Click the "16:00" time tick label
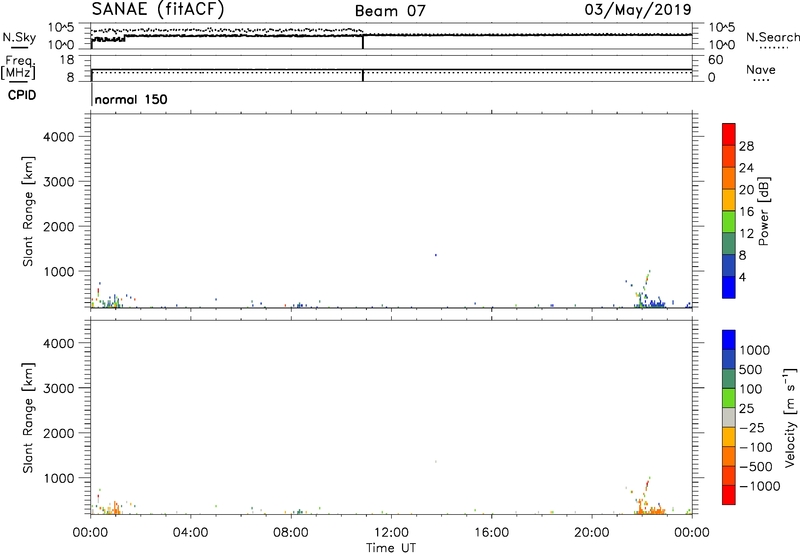Image resolution: width=800 pixels, height=554 pixels. pyautogui.click(x=491, y=533)
